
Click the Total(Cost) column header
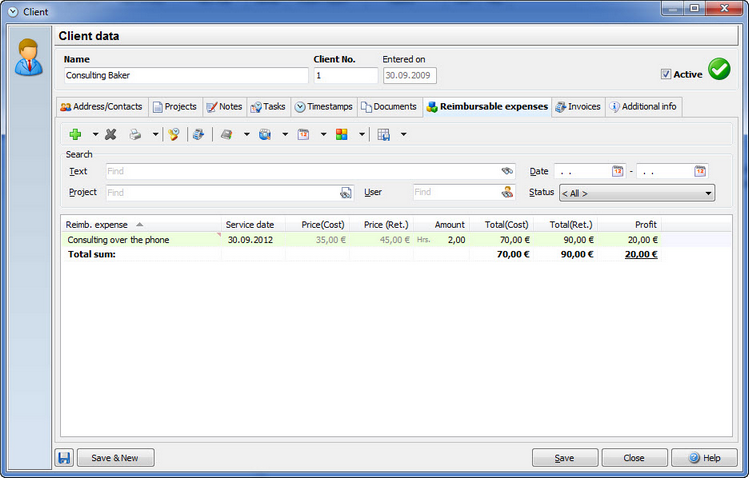pyautogui.click(x=502, y=224)
